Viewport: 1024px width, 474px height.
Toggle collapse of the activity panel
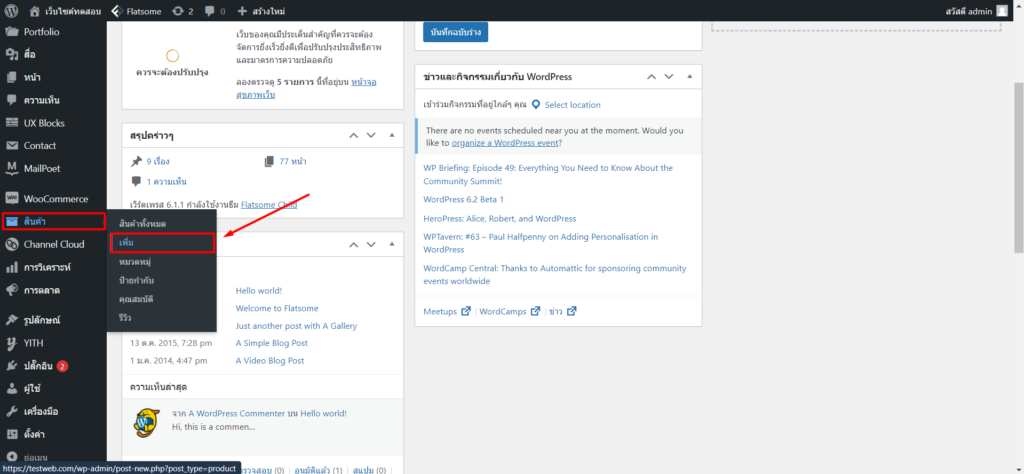coord(392,244)
